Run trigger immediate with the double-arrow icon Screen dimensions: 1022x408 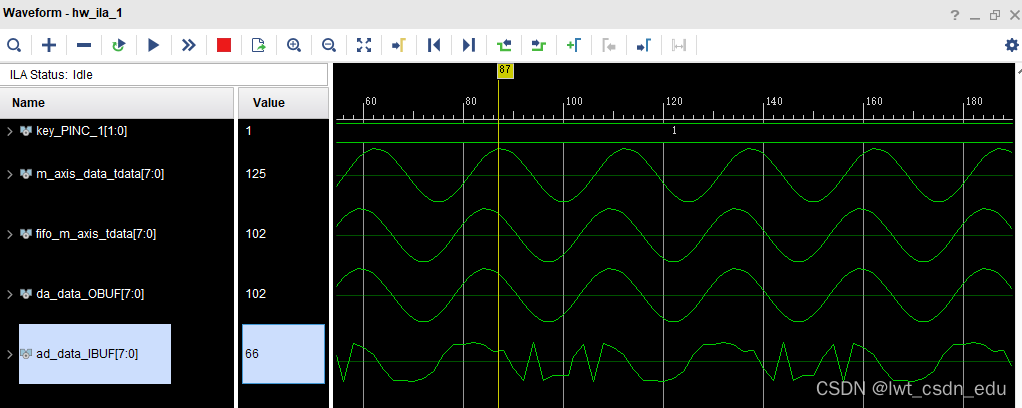pos(188,45)
